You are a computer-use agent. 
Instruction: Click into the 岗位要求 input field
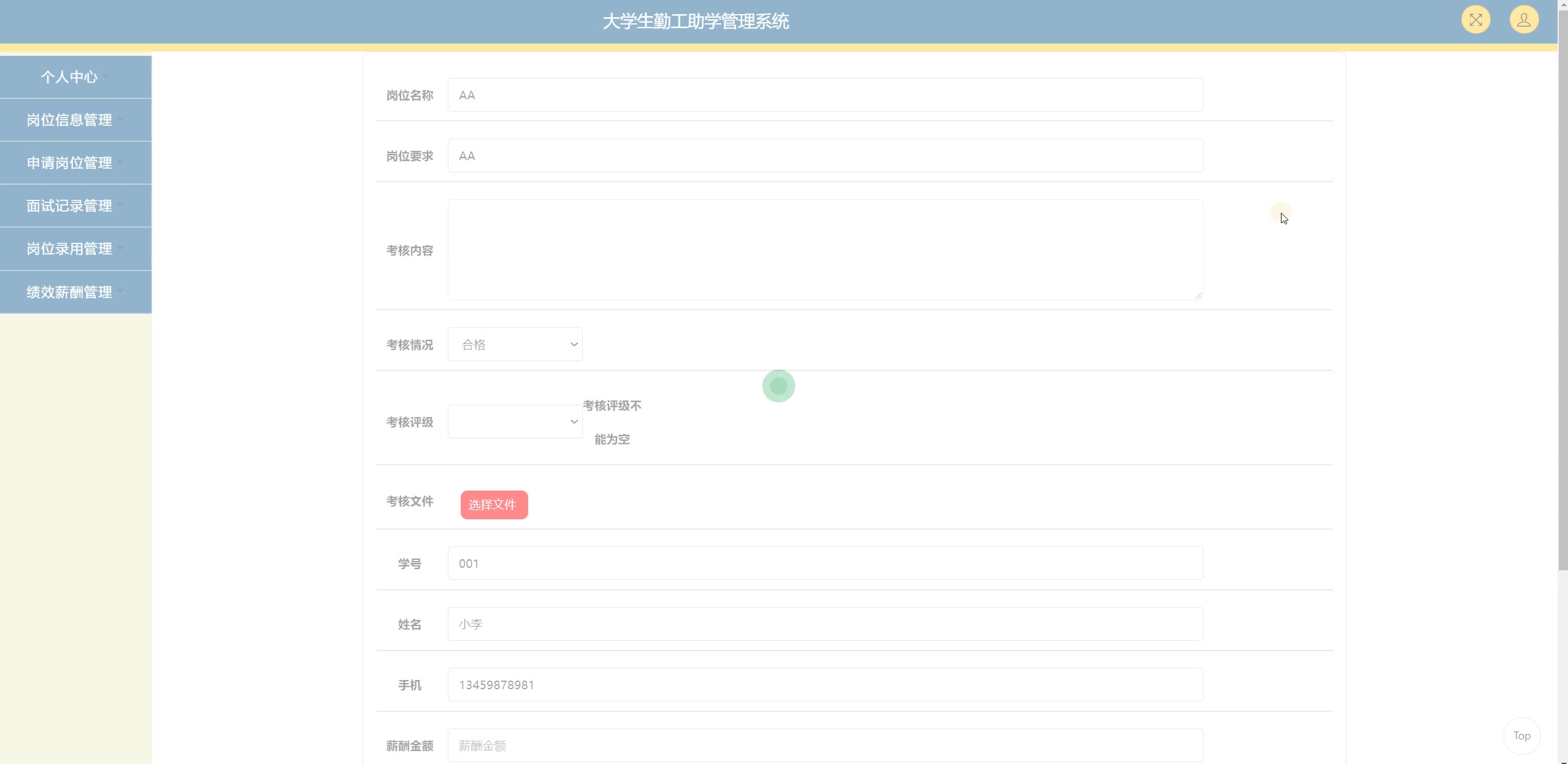pyautogui.click(x=824, y=156)
